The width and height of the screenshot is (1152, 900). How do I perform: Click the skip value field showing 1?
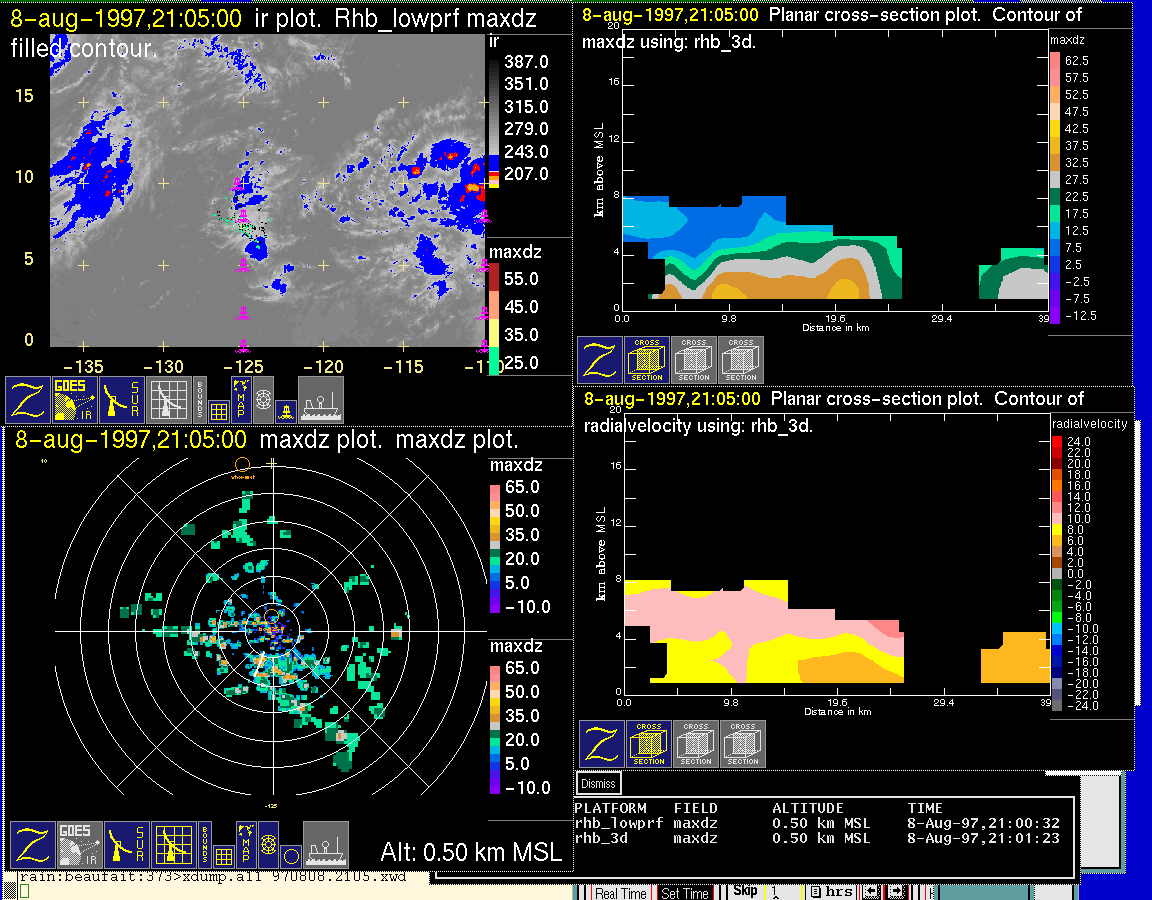(x=783, y=892)
